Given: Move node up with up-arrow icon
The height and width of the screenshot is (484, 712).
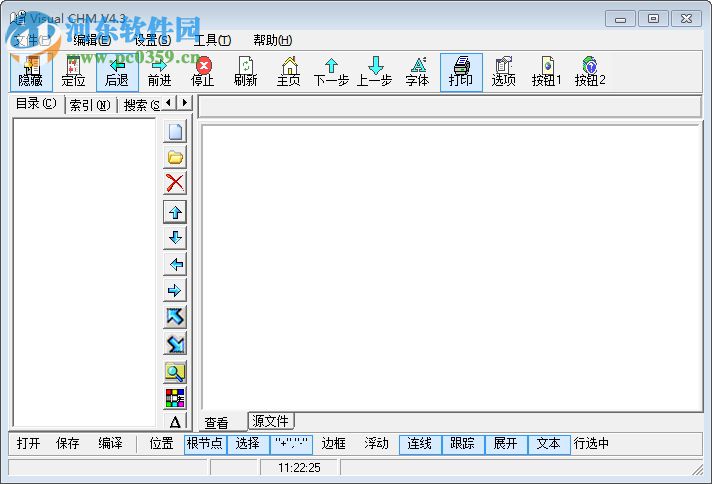Looking at the screenshot, I should (175, 212).
